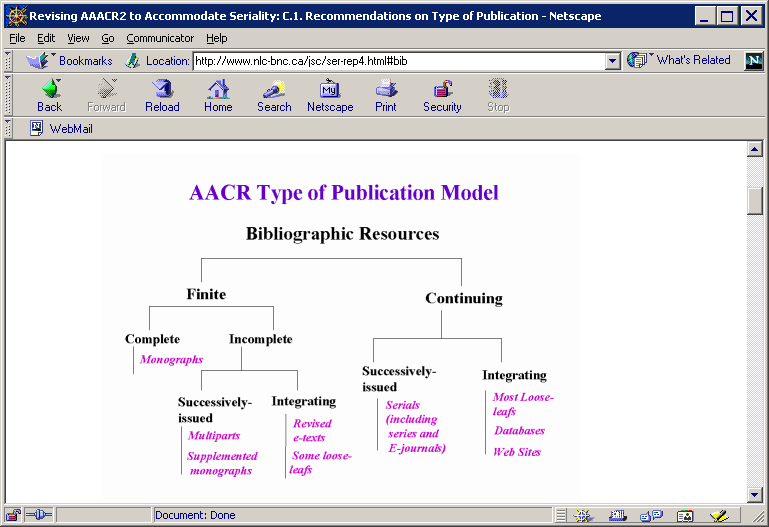Image resolution: width=769 pixels, height=527 pixels.
Task: Open the Security info icon
Action: tap(442, 96)
